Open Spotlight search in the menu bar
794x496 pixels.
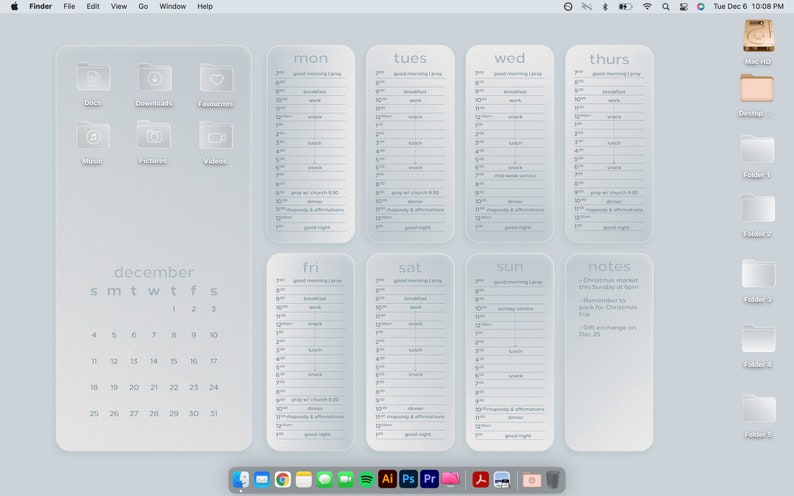coord(666,7)
